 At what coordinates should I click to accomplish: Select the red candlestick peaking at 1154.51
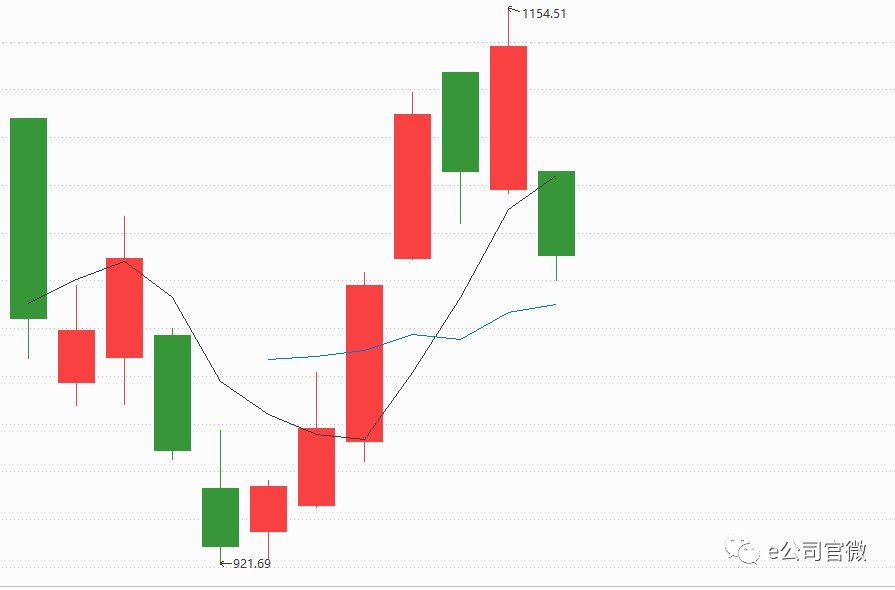pos(508,118)
